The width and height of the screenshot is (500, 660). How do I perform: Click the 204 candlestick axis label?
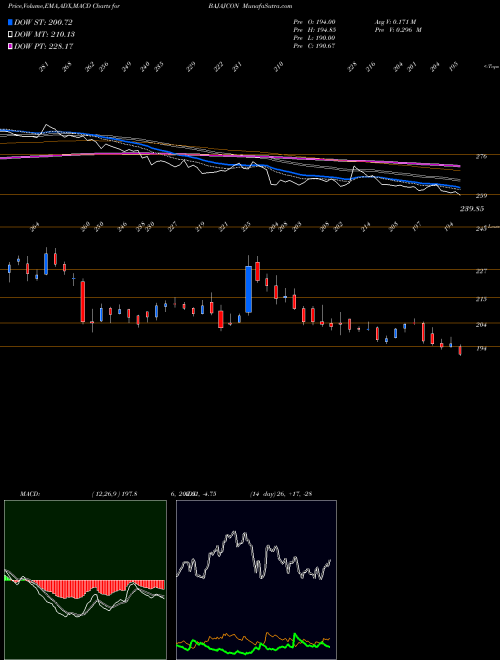481,325
